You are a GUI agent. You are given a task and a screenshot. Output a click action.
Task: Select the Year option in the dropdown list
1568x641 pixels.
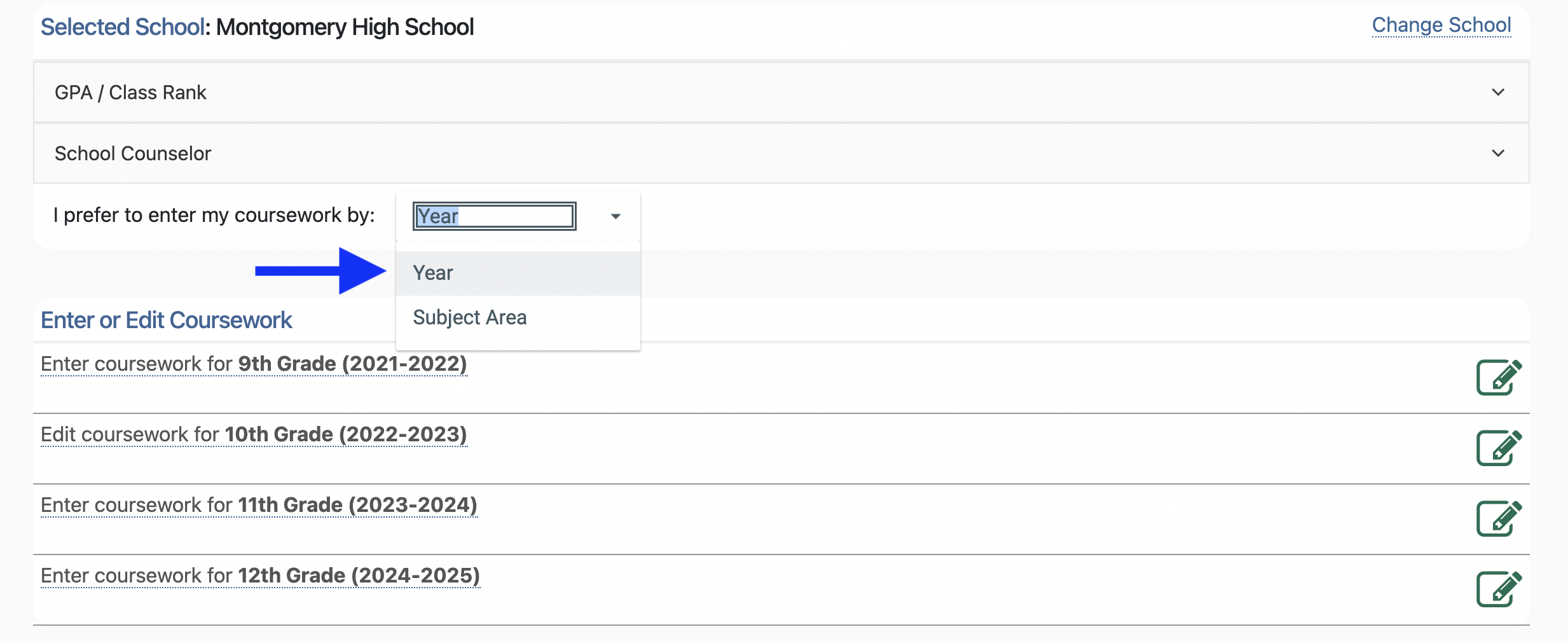(433, 273)
